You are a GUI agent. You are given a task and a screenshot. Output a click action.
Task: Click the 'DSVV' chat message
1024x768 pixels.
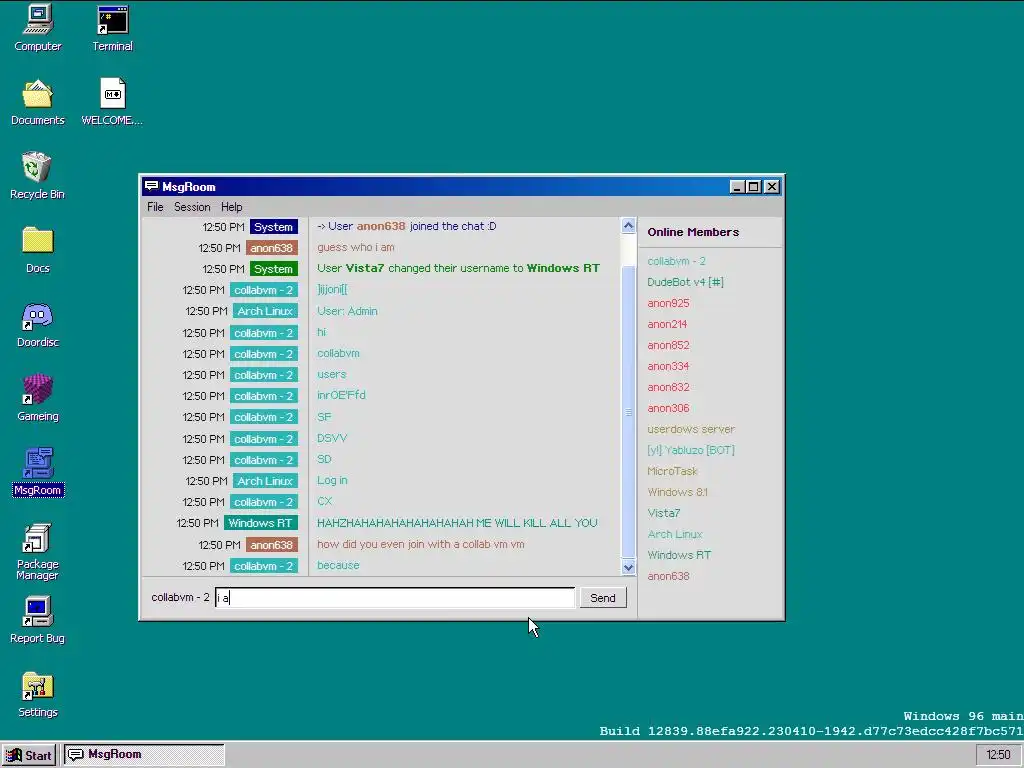tap(332, 438)
